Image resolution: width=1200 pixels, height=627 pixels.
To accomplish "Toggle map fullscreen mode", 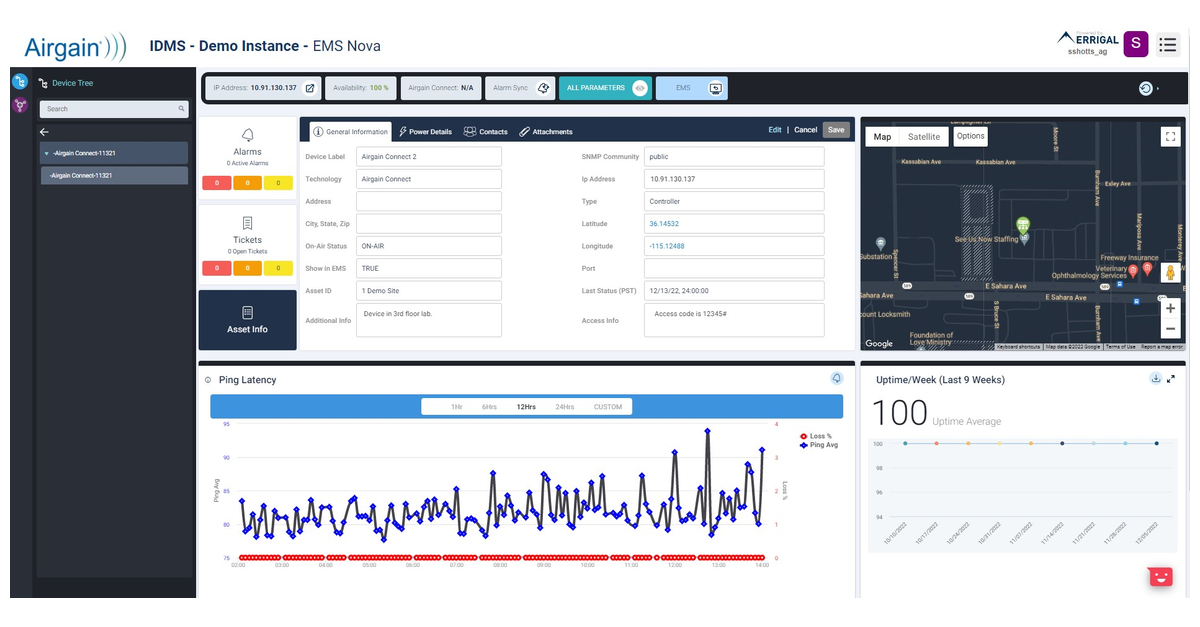I will pyautogui.click(x=1170, y=136).
